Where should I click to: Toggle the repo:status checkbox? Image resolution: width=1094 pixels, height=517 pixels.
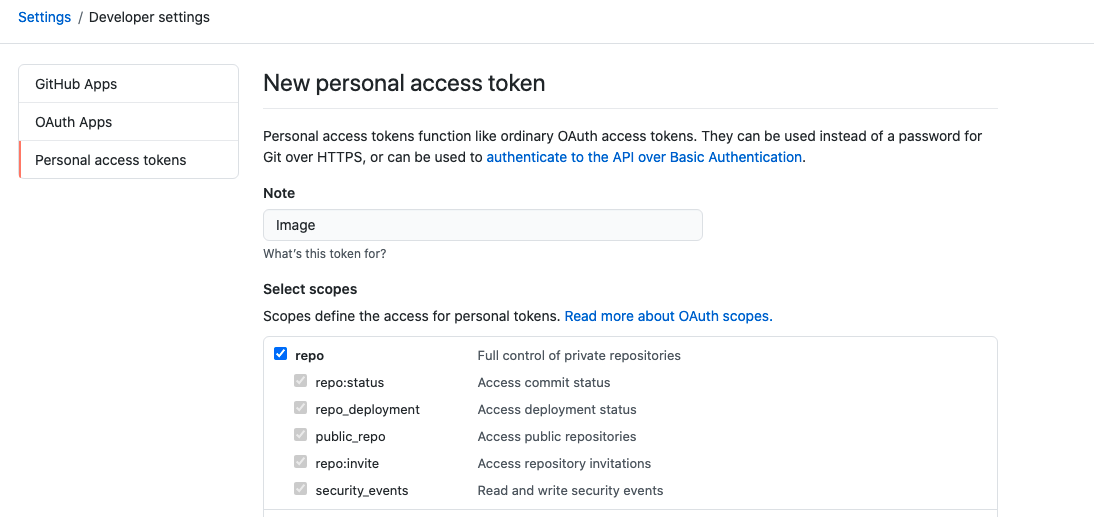click(x=300, y=381)
